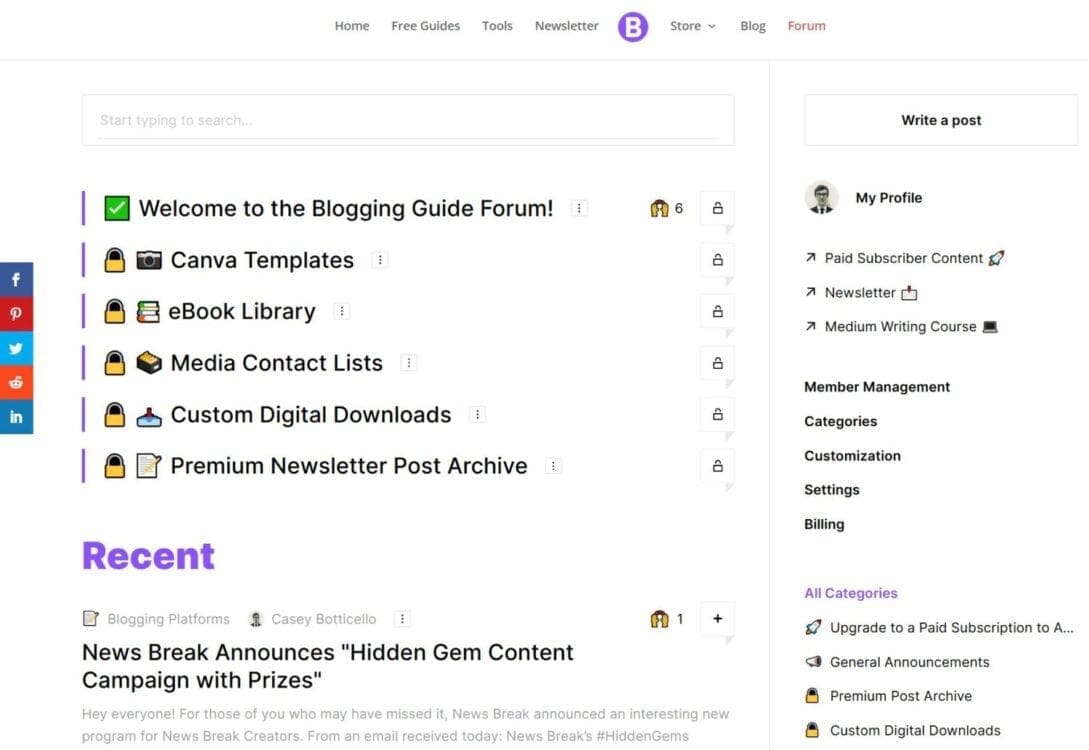Open Free Guides in navigation bar
The width and height of the screenshot is (1089, 750).
click(426, 26)
